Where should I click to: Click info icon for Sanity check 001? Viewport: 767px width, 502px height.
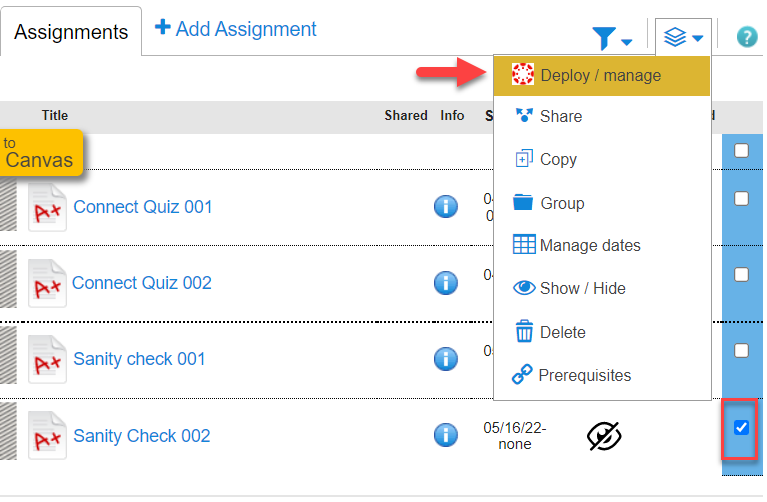[x=446, y=359]
